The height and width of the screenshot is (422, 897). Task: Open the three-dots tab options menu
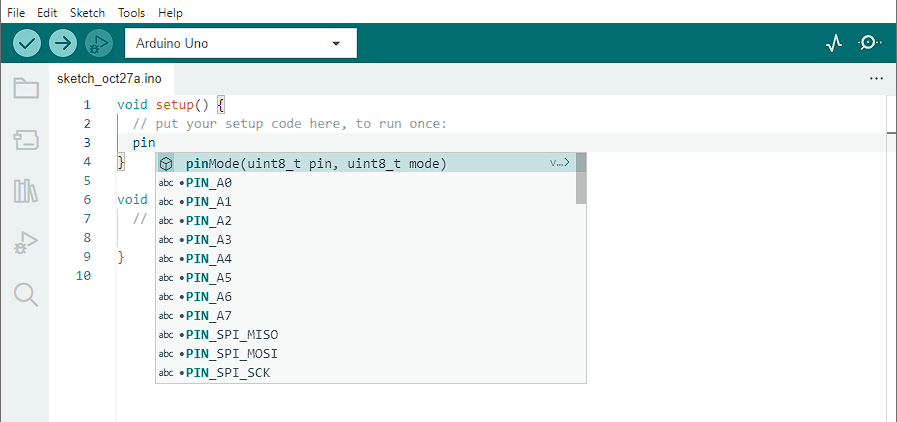(876, 79)
